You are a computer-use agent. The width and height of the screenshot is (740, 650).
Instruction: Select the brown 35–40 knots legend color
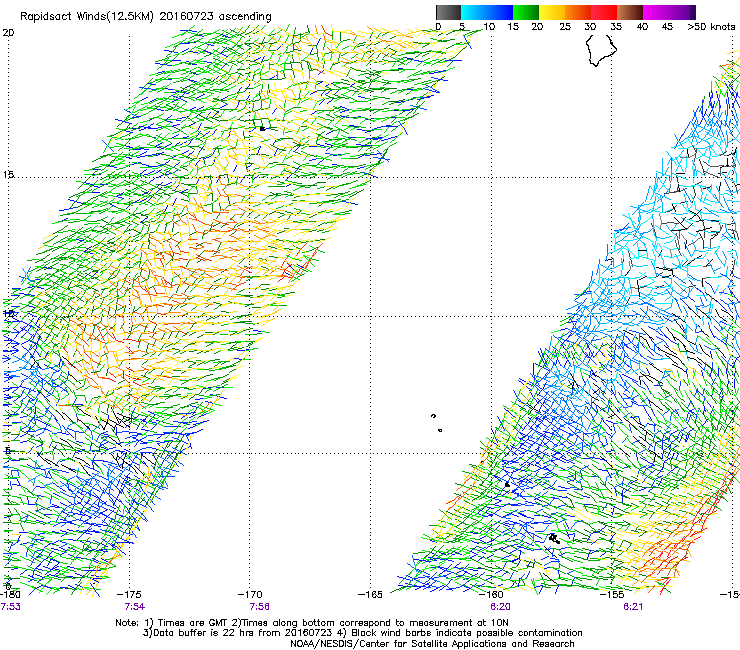click(630, 12)
